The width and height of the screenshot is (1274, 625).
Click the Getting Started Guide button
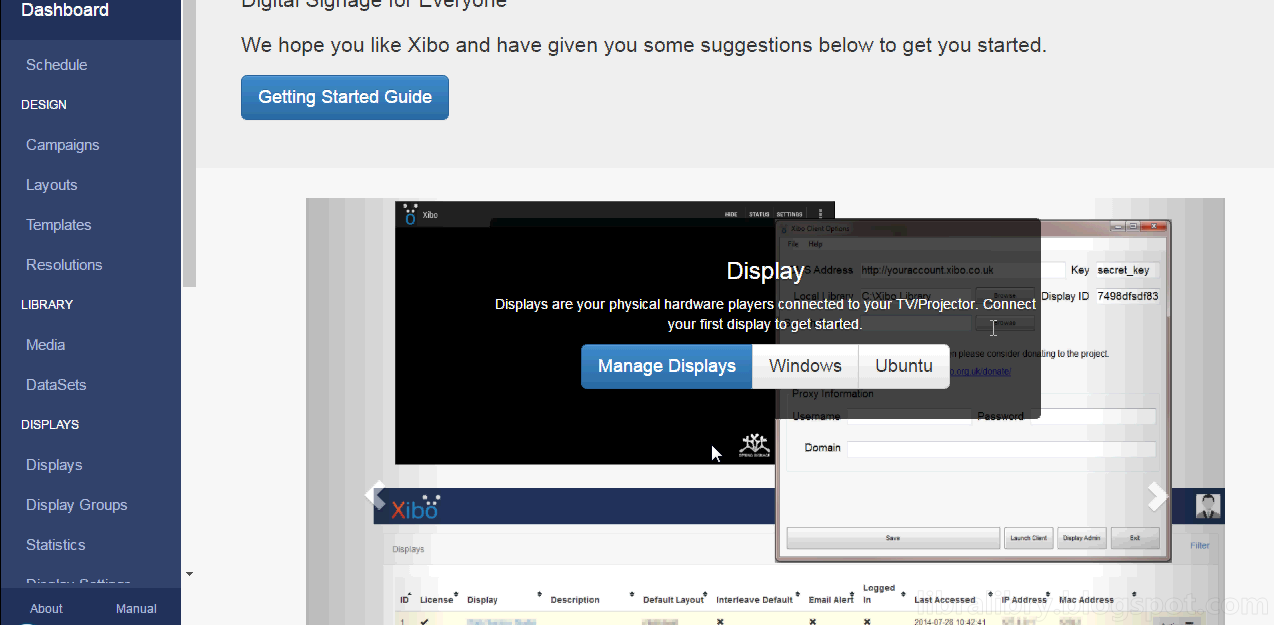coord(345,97)
